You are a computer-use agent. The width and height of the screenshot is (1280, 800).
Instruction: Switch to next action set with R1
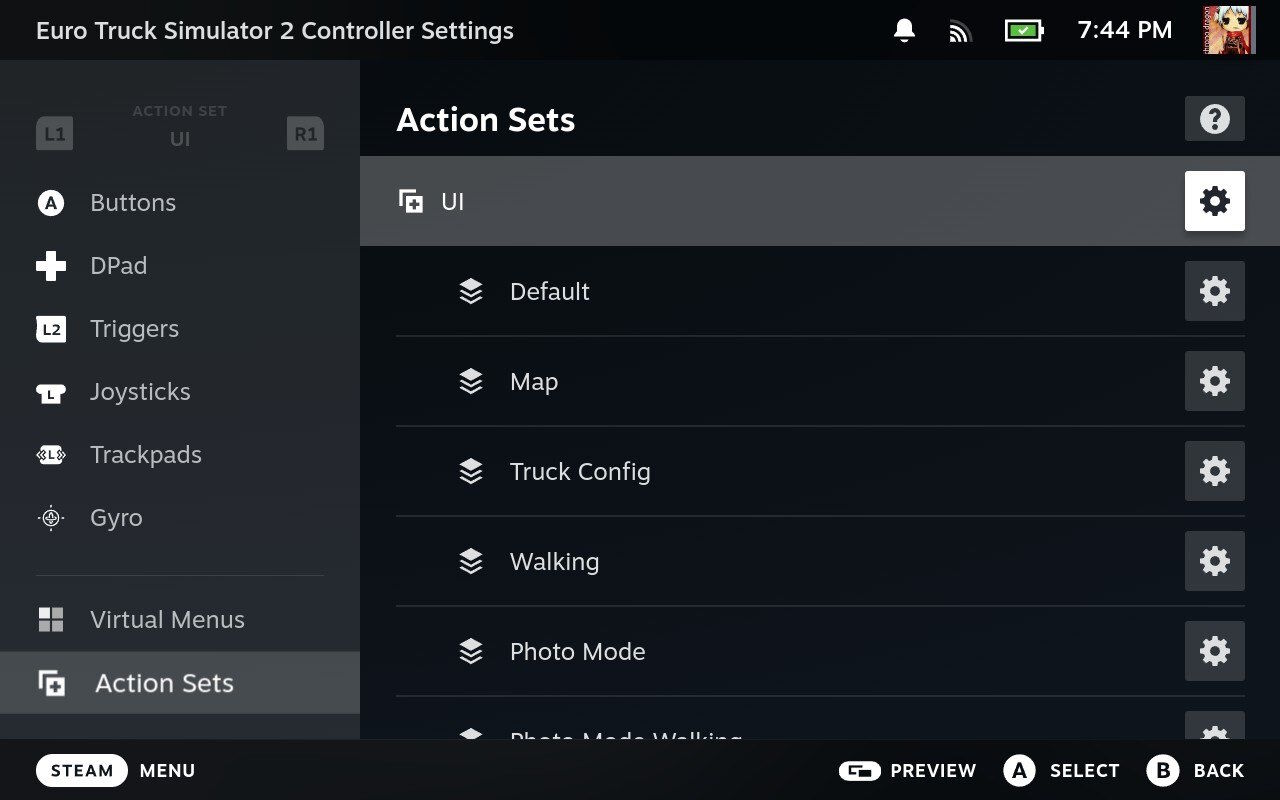point(305,133)
